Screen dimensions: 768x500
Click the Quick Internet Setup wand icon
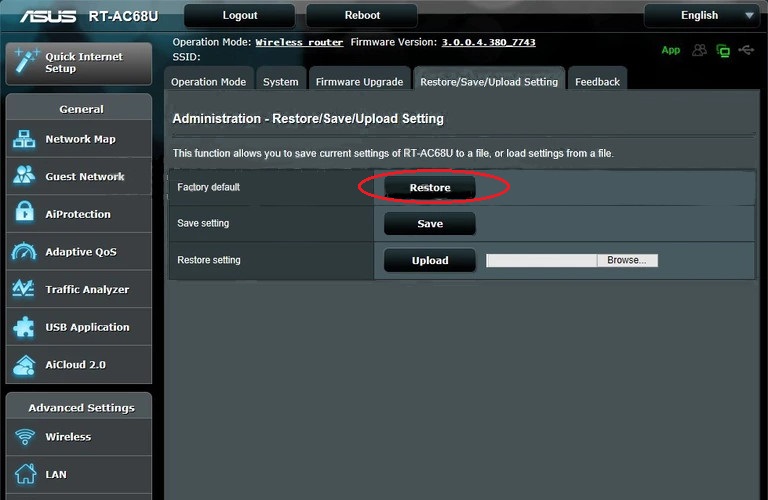(25, 61)
